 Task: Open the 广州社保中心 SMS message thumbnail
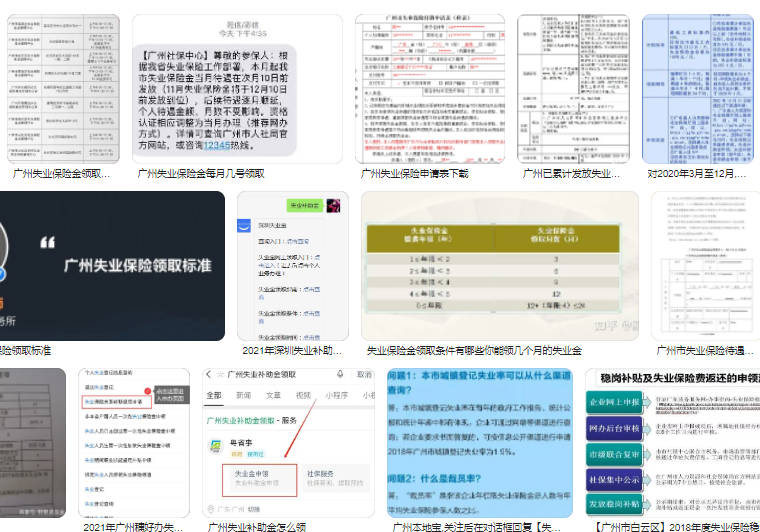(237, 89)
